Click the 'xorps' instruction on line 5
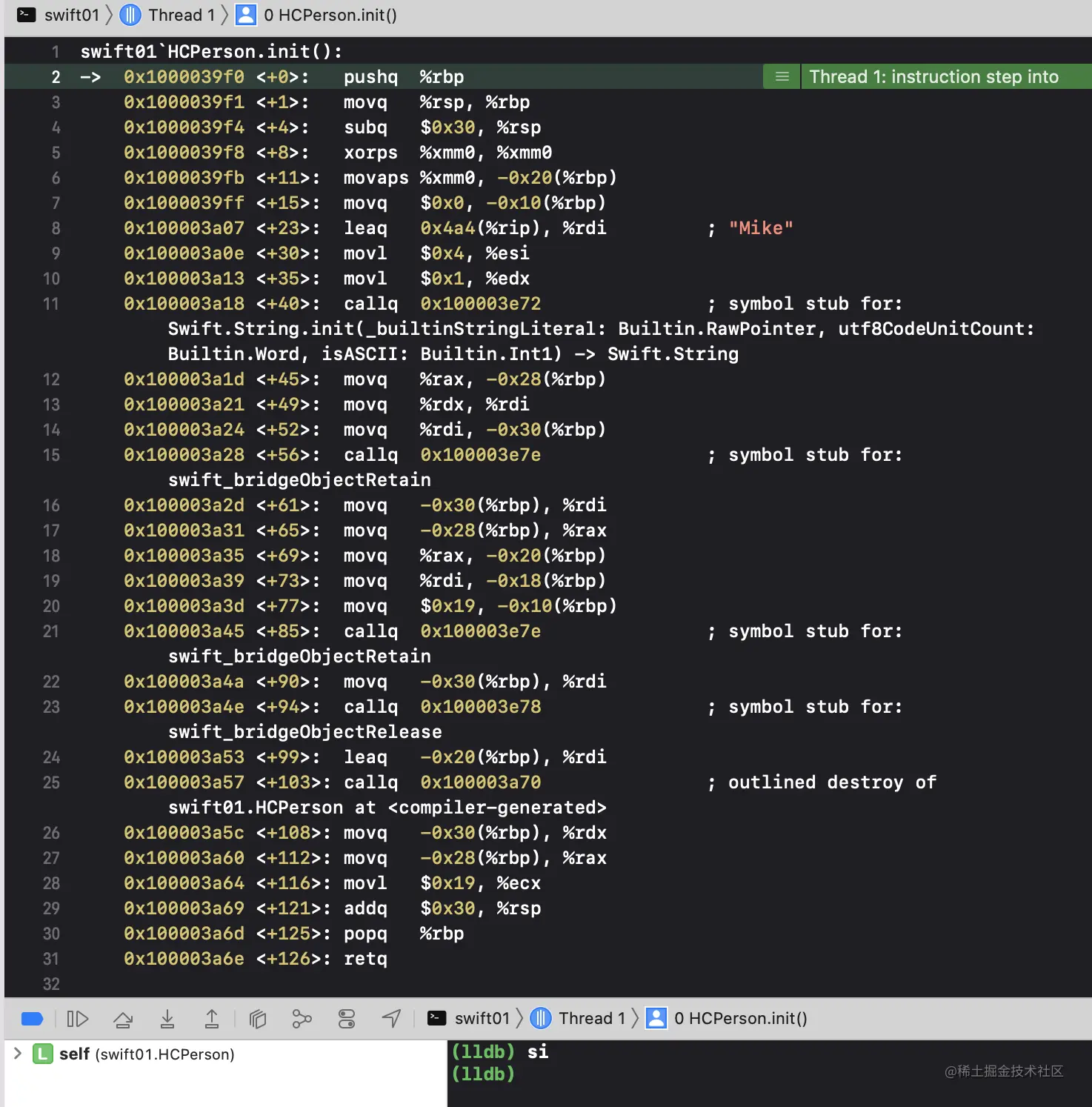 click(370, 153)
